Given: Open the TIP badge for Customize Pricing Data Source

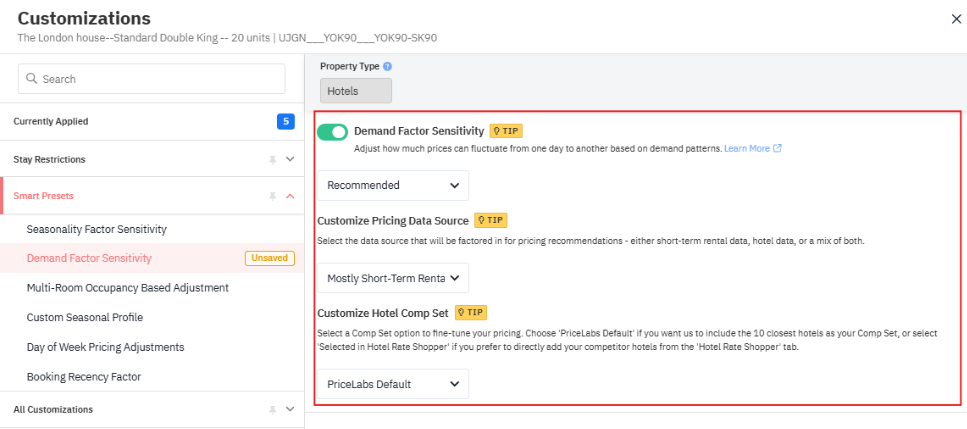Looking at the screenshot, I should (x=491, y=220).
